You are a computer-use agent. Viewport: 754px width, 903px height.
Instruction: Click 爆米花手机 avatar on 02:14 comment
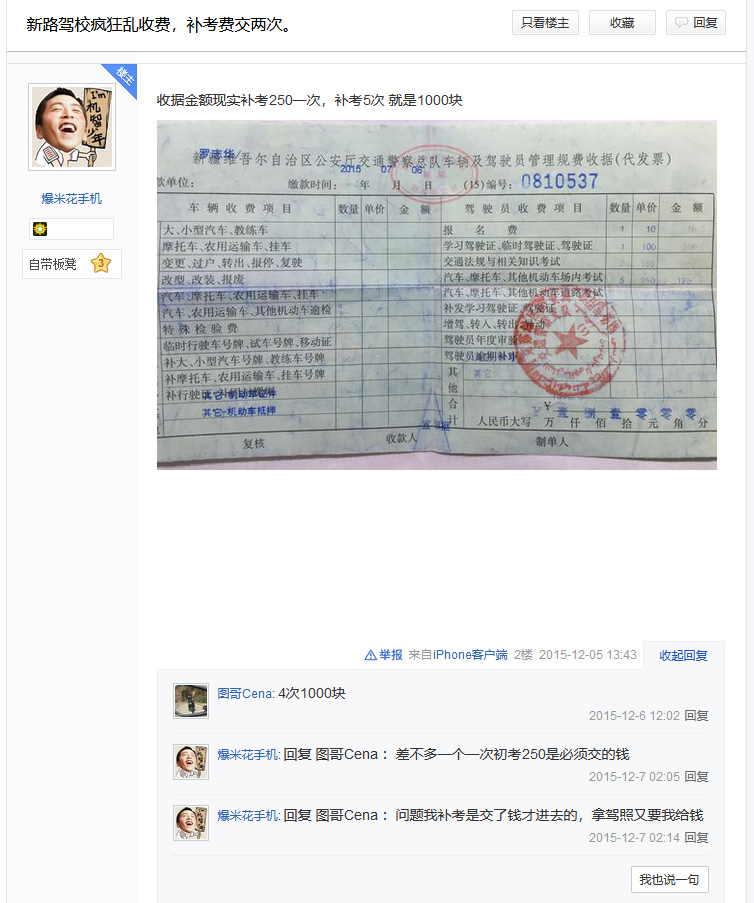191,823
